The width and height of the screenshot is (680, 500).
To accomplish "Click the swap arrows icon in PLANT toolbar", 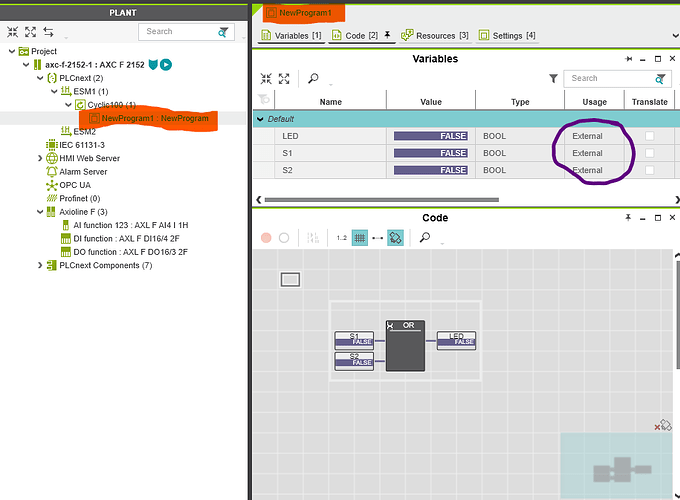I will tap(49, 32).
